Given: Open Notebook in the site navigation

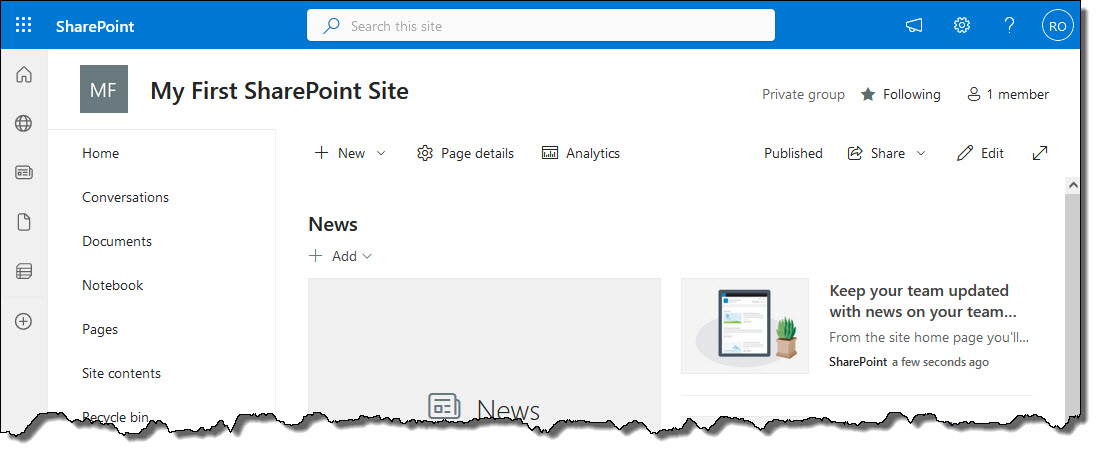Looking at the screenshot, I should point(113,286).
